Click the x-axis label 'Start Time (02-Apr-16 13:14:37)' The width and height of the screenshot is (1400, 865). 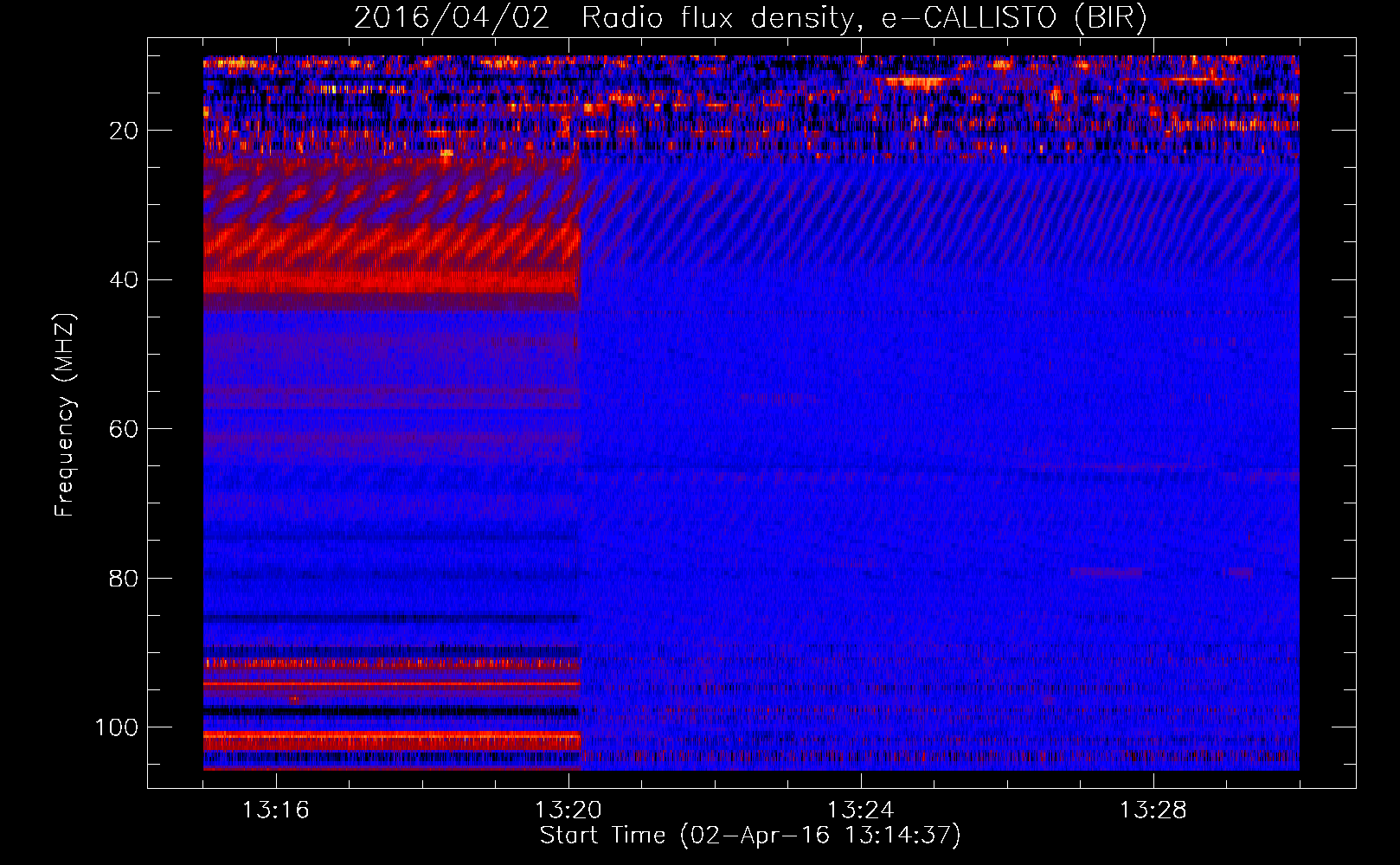coord(750,836)
